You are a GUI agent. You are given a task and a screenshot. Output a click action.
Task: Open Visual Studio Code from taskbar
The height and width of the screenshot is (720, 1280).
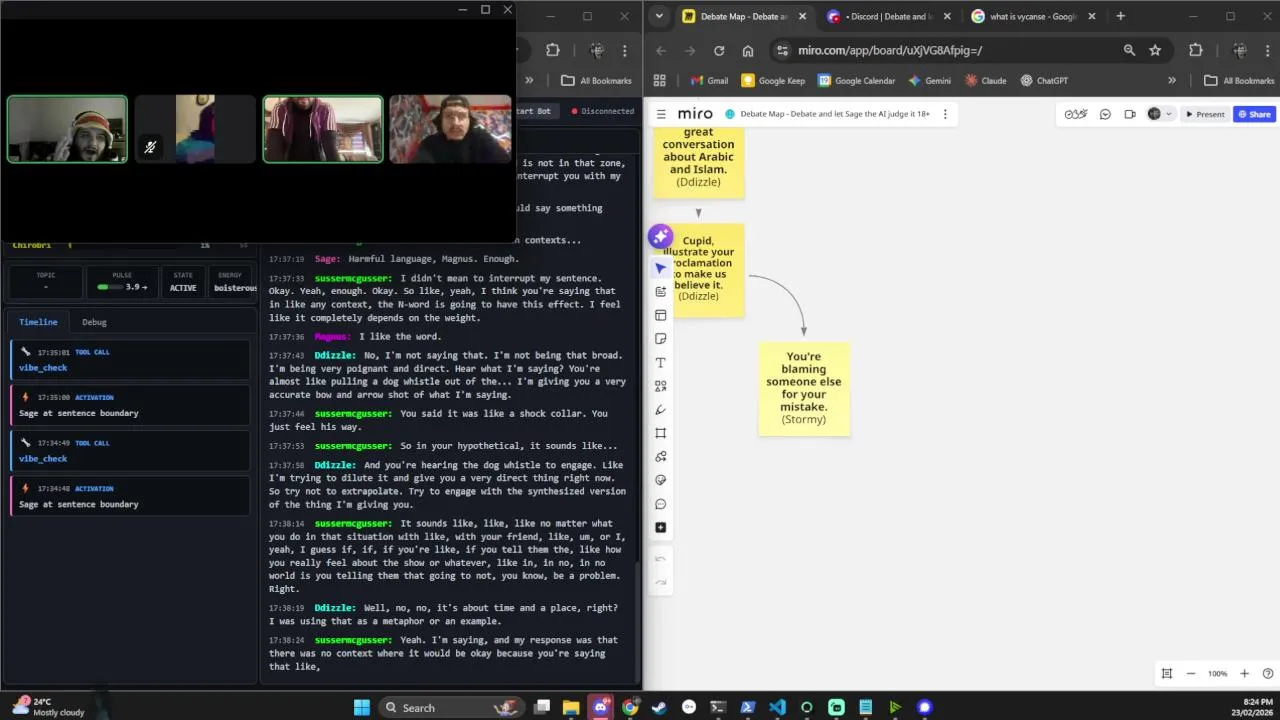[777, 707]
